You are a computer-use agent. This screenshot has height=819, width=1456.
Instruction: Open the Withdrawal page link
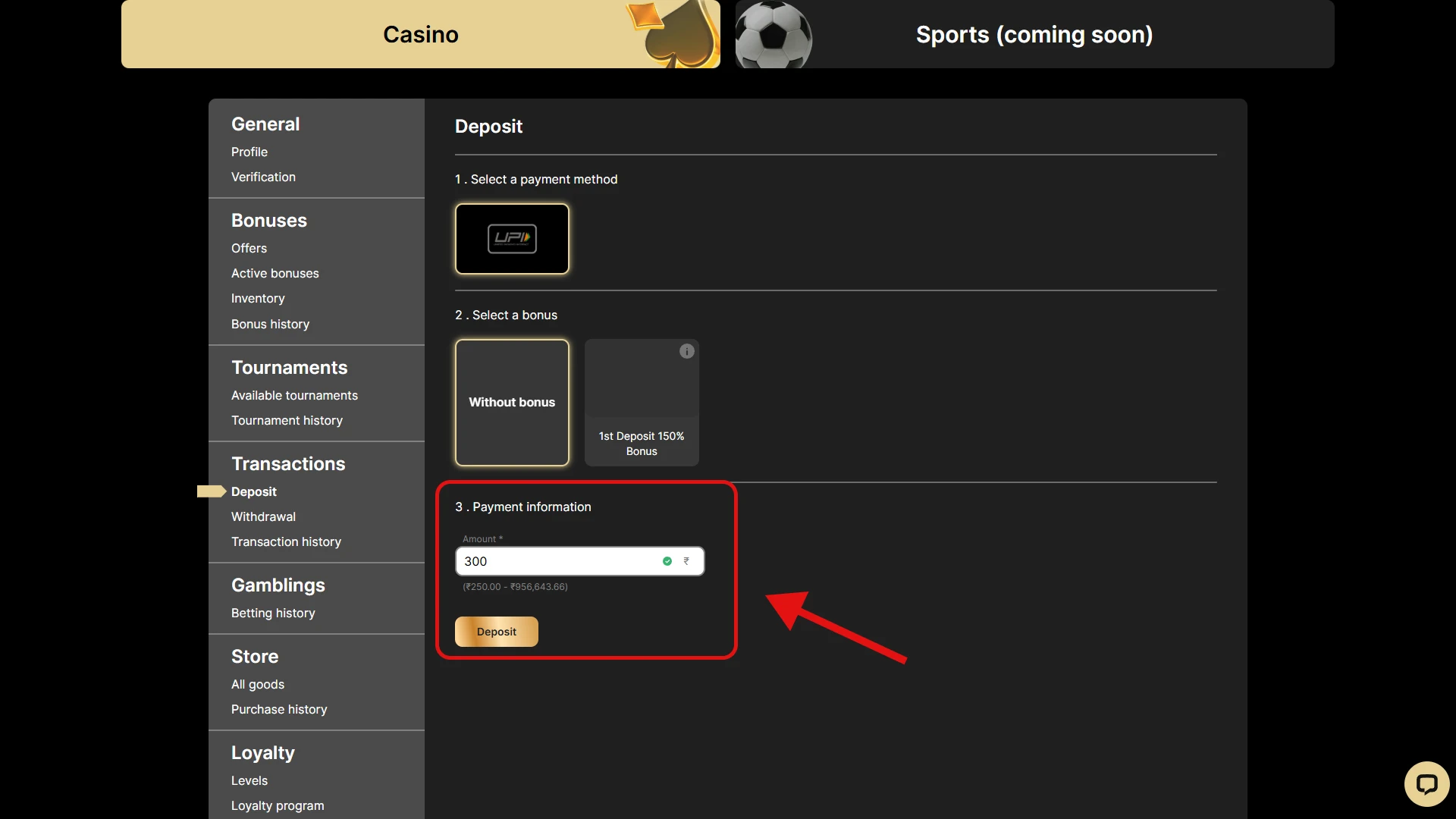[x=263, y=516]
